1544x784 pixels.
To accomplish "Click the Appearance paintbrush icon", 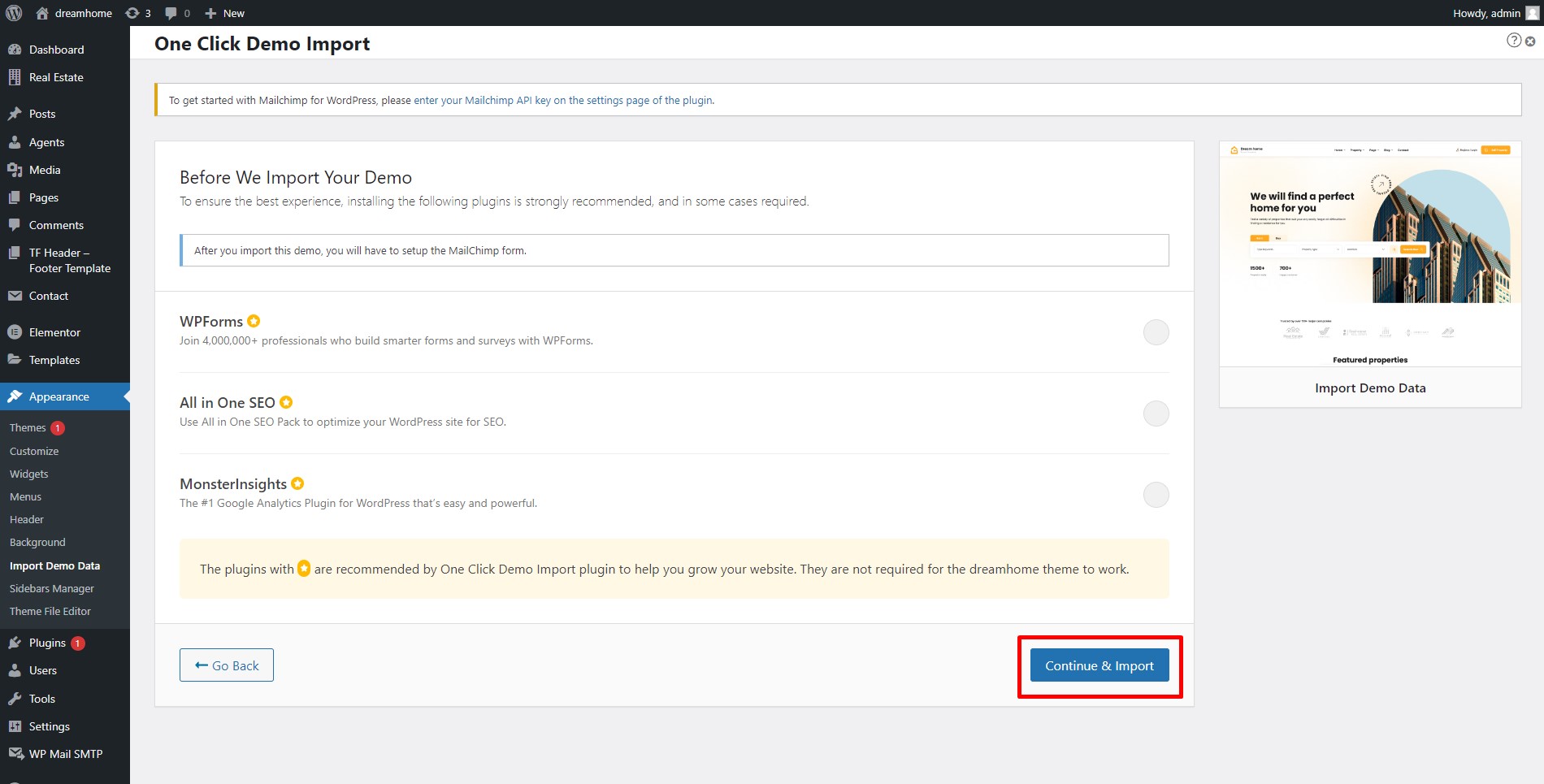I will (15, 396).
